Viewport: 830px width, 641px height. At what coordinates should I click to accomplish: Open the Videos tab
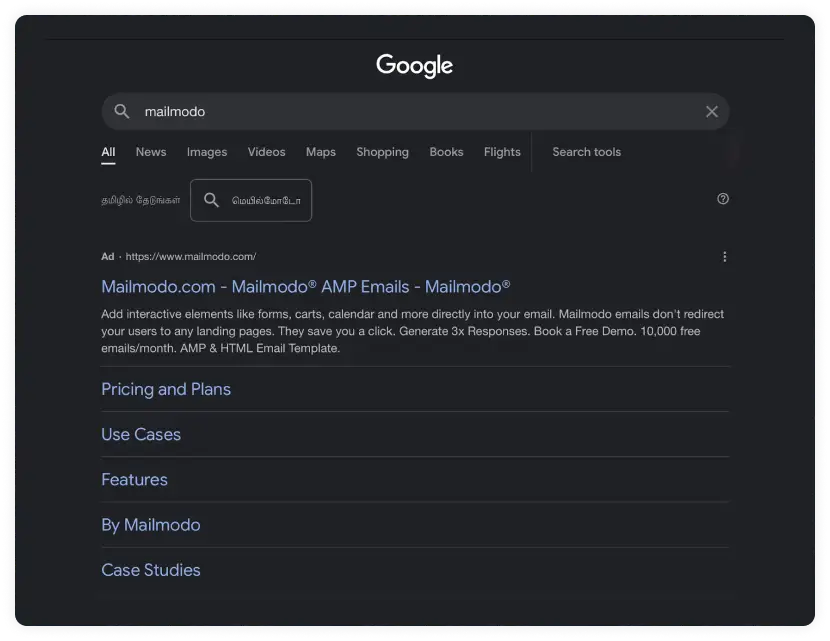266,152
